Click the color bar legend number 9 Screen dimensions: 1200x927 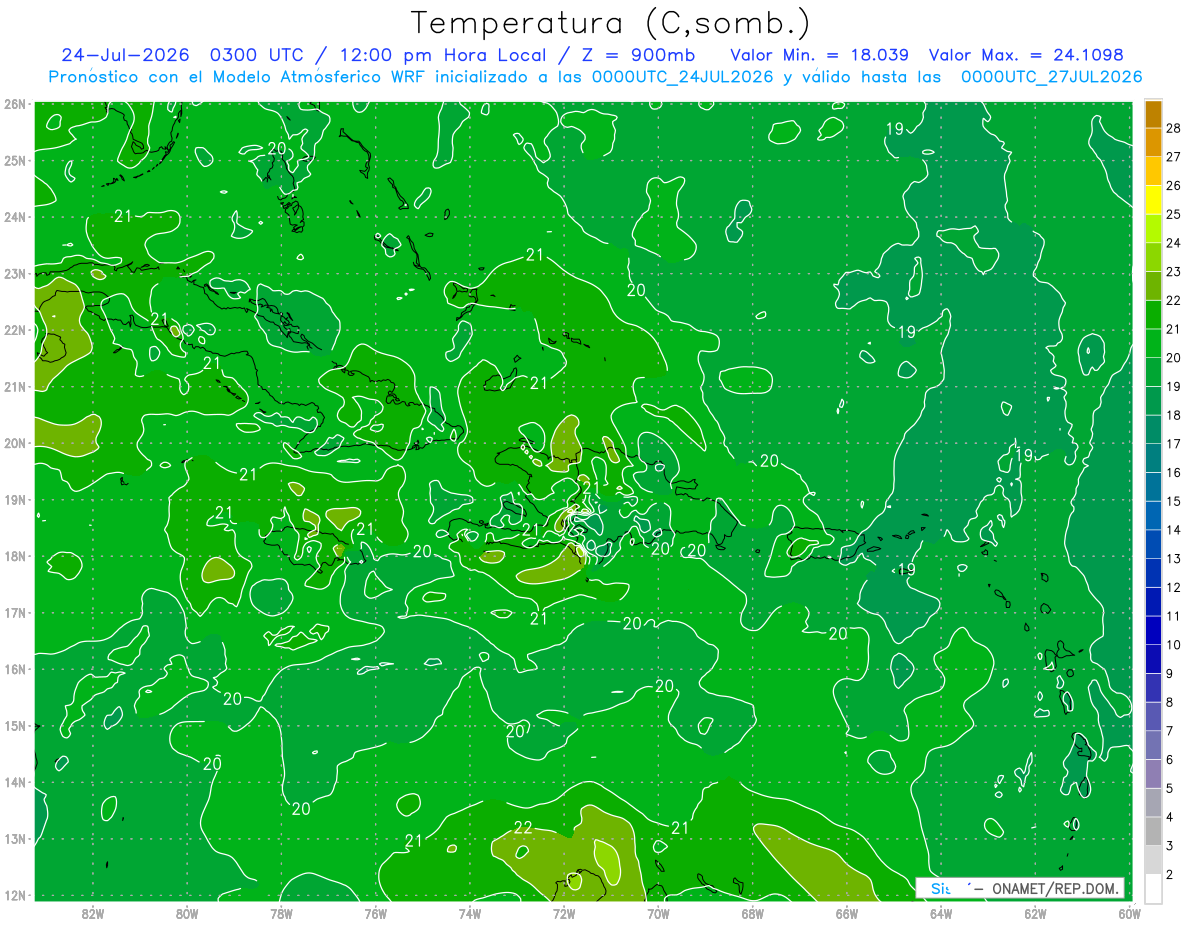[1170, 674]
